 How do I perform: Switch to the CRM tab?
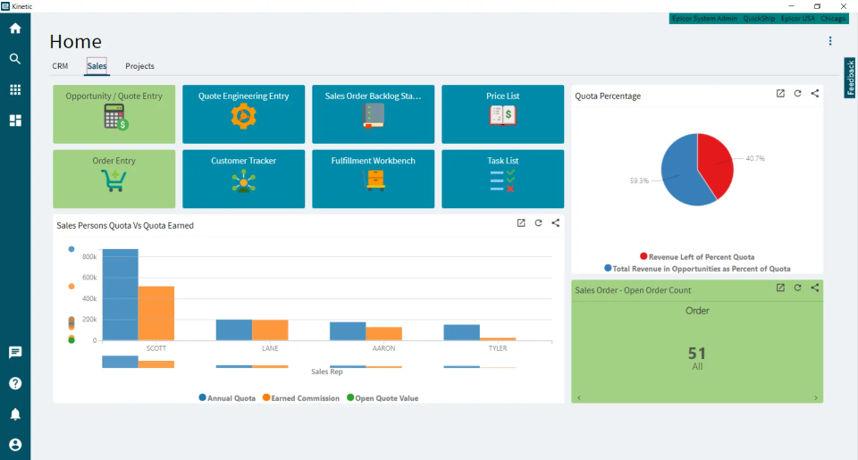(x=60, y=66)
